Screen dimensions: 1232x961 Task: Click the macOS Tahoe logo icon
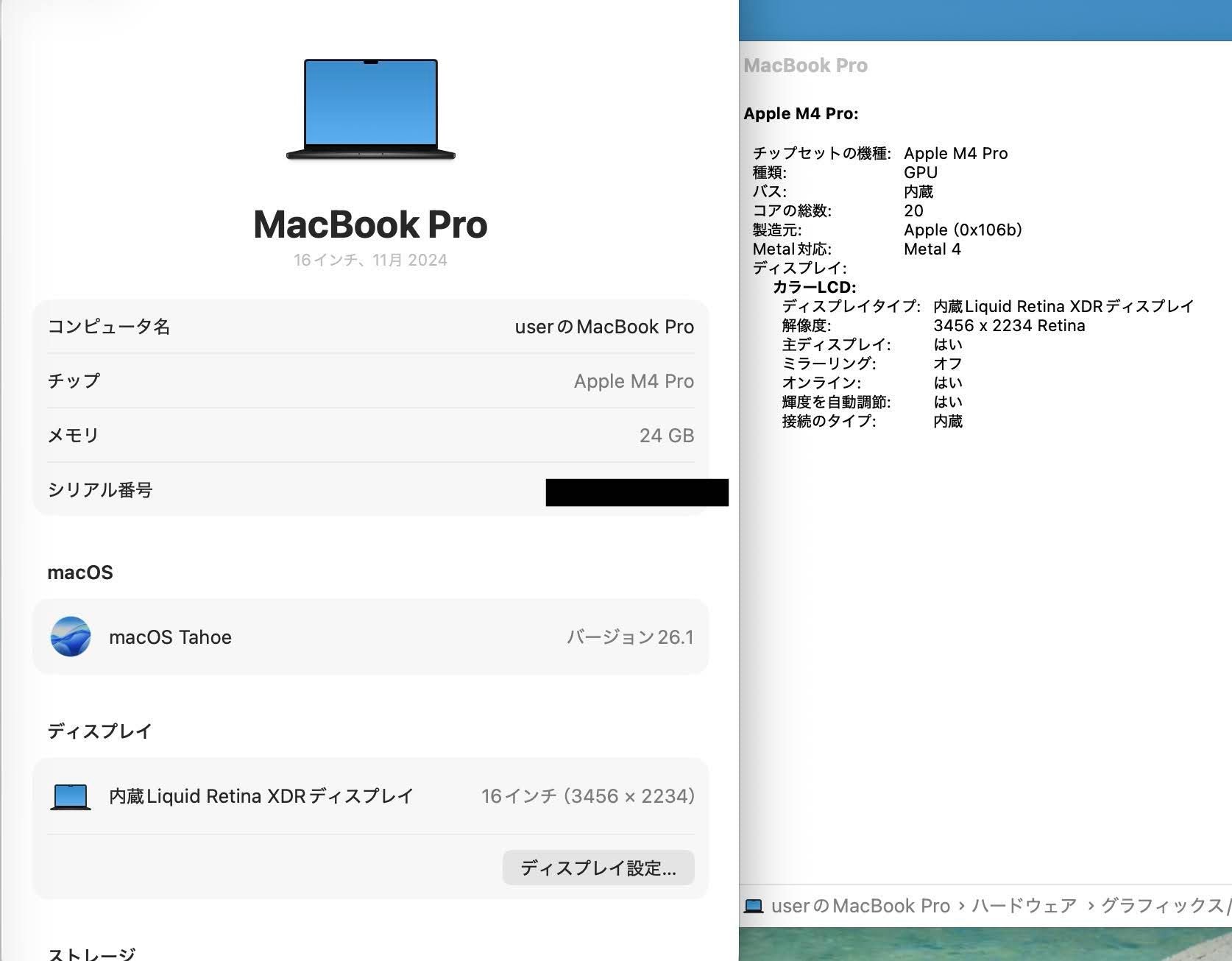71,636
